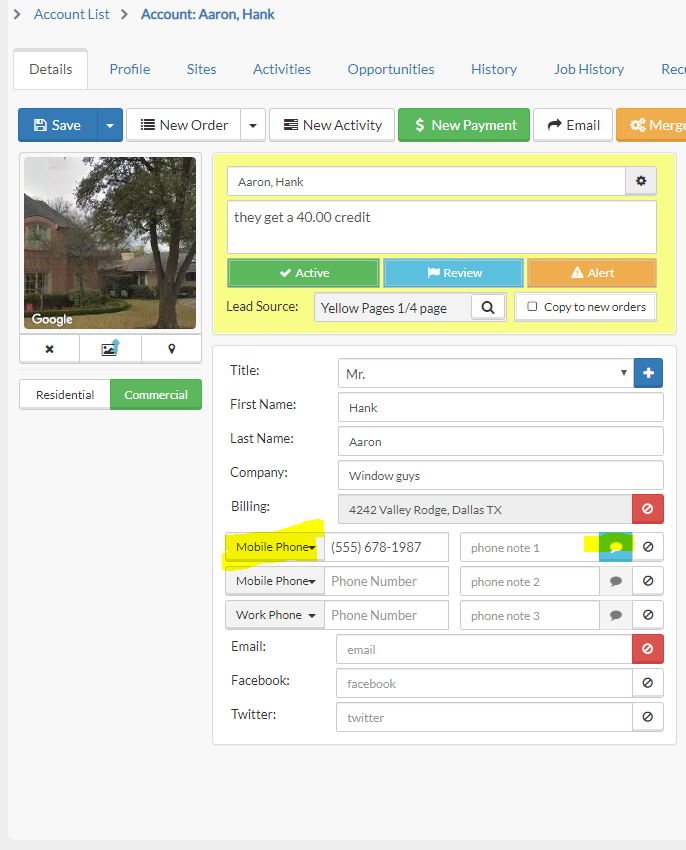Remove photo with the X icon
The width and height of the screenshot is (686, 850).
(49, 349)
